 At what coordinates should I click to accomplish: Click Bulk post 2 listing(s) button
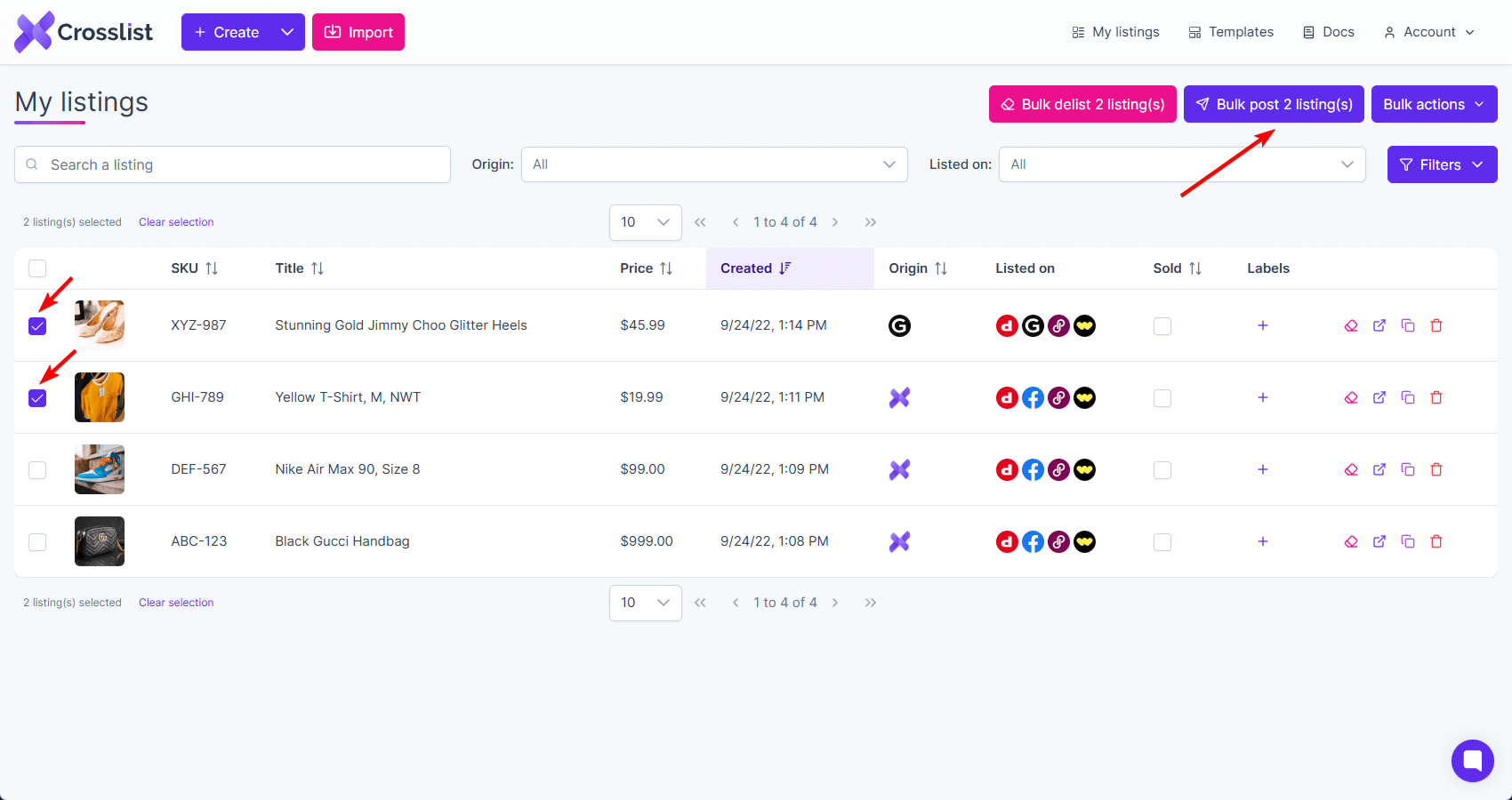pos(1274,104)
